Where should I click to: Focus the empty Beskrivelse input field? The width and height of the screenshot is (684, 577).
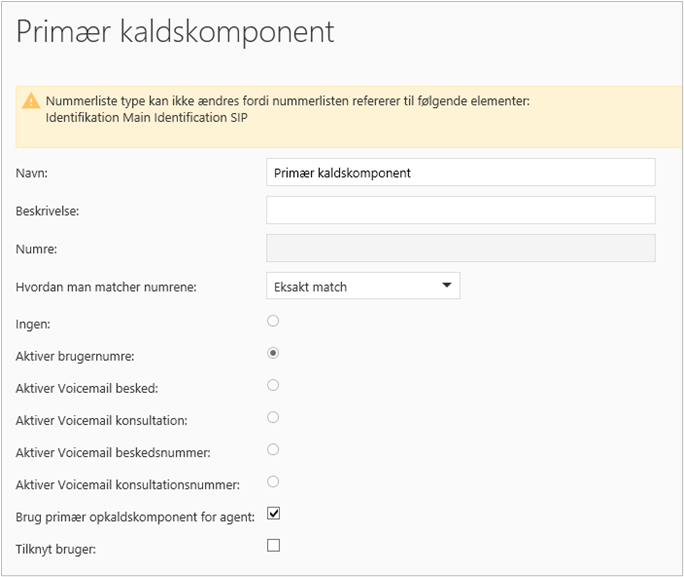tap(460, 210)
